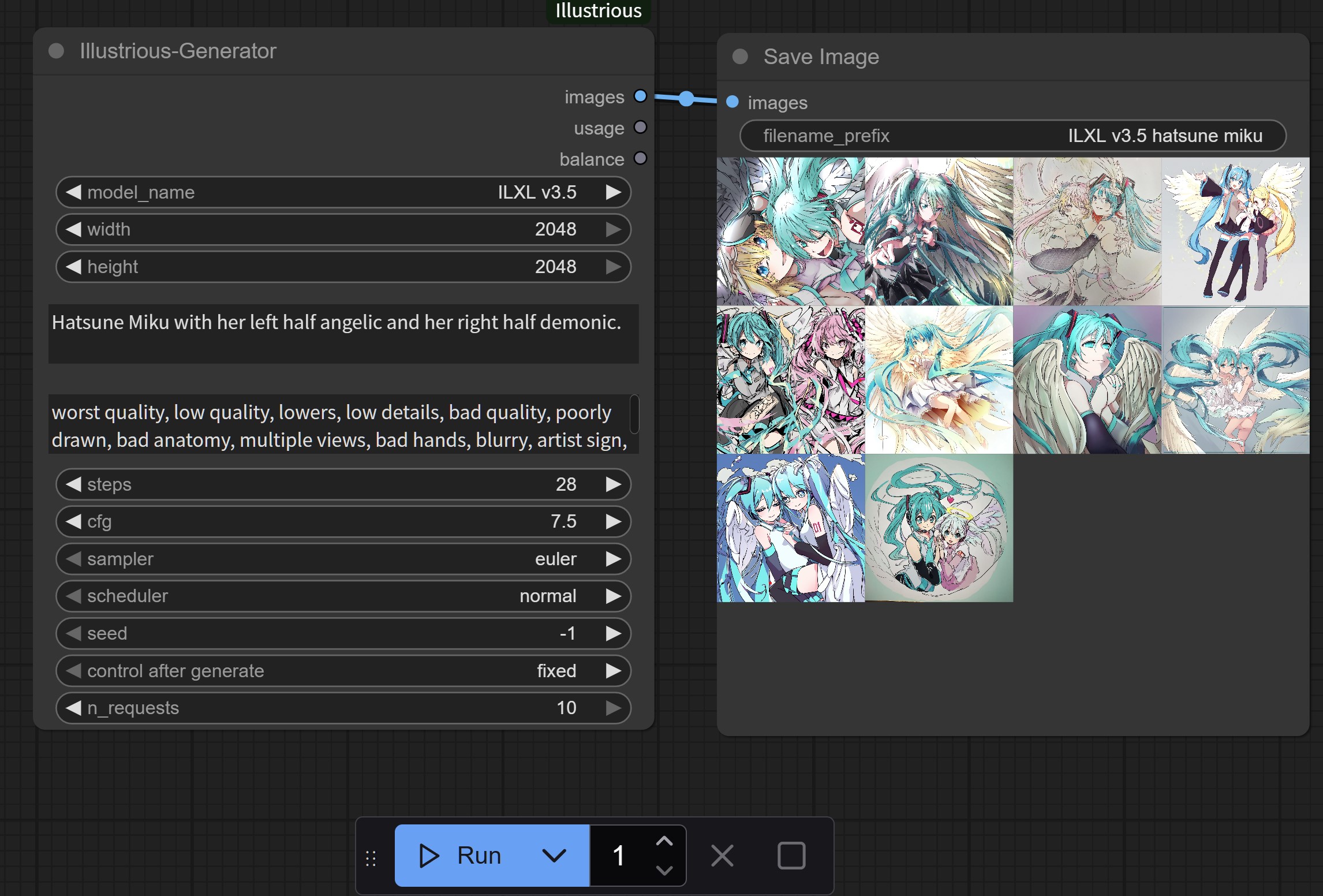Click the height 2048 value
The height and width of the screenshot is (896, 1323).
click(555, 267)
